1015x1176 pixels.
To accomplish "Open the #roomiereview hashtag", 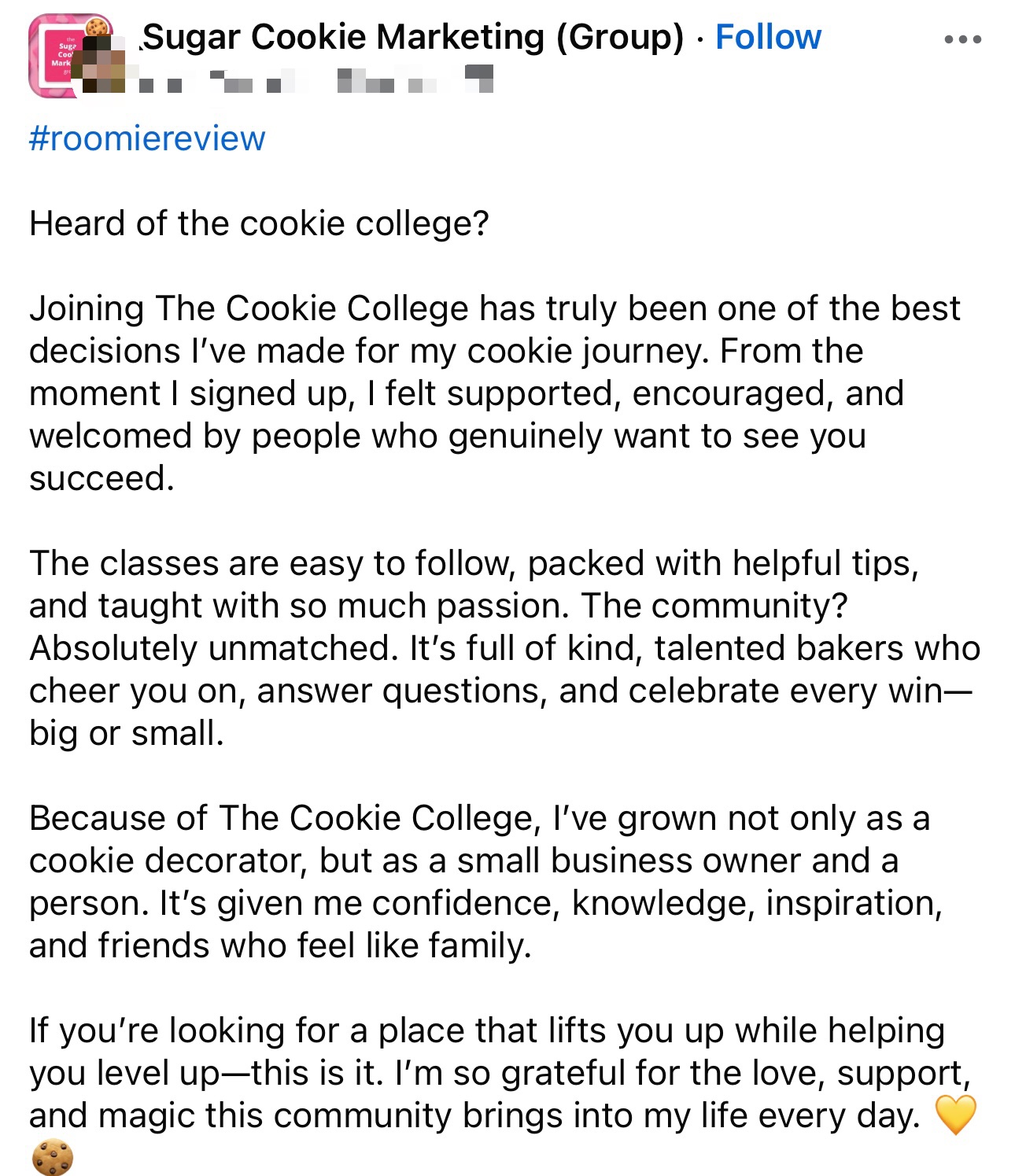I will pos(147,138).
